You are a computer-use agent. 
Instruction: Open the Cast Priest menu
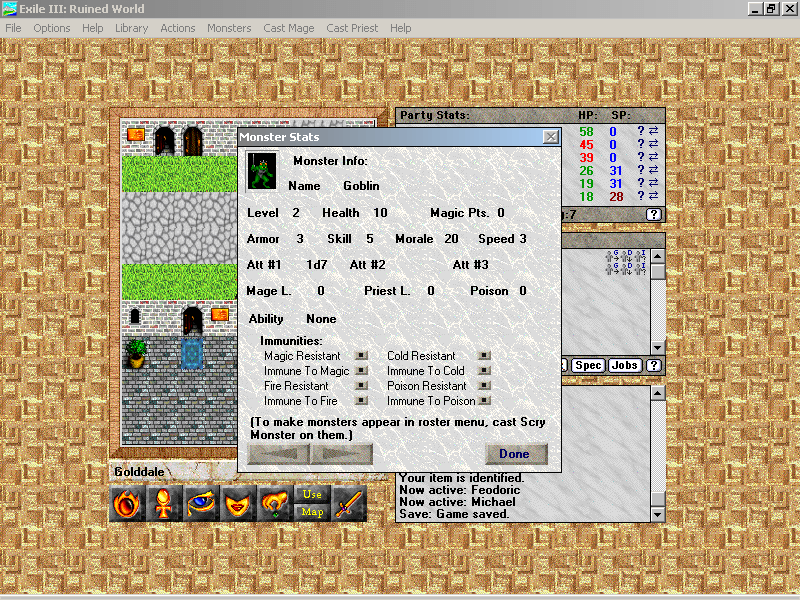[x=352, y=28]
